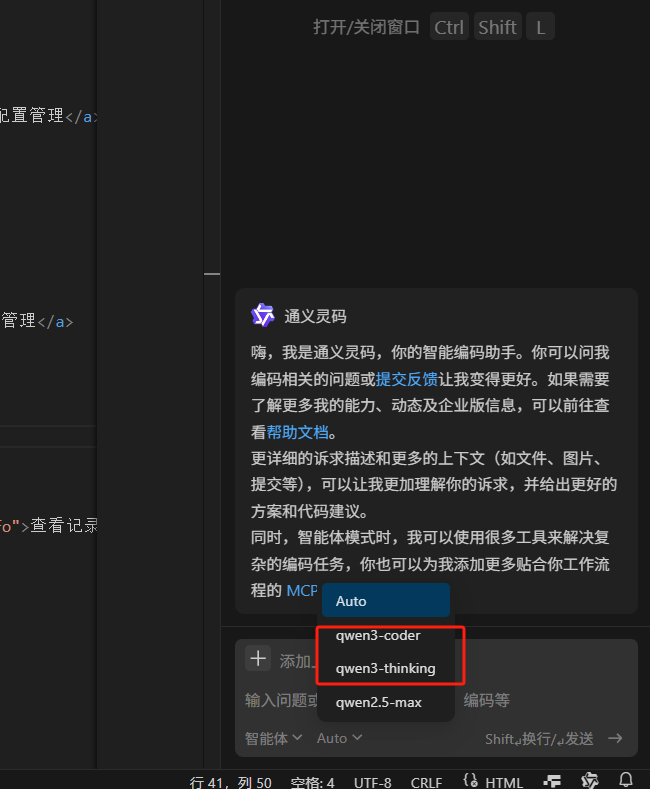
Task: Click the 空格: 4 indentation status
Action: coord(312,782)
